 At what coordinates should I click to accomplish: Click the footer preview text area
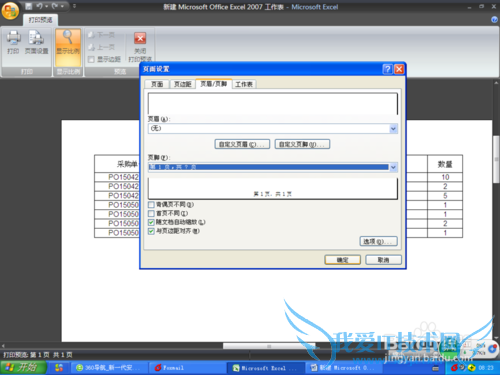pyautogui.click(x=273, y=189)
